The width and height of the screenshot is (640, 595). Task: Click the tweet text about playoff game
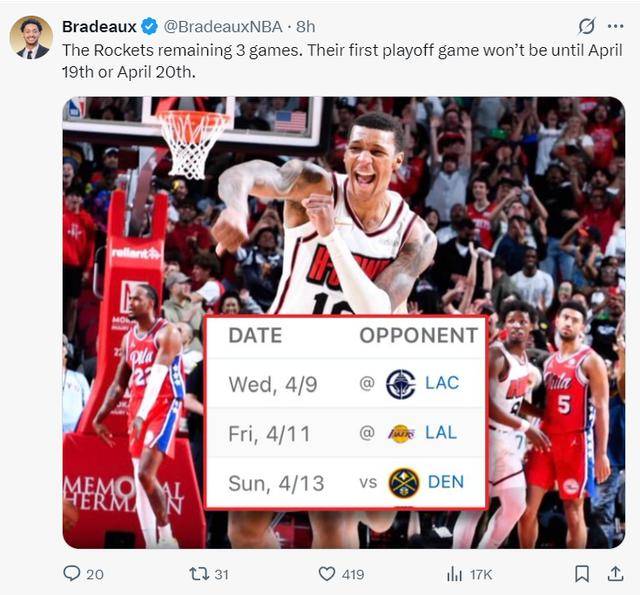[342, 61]
